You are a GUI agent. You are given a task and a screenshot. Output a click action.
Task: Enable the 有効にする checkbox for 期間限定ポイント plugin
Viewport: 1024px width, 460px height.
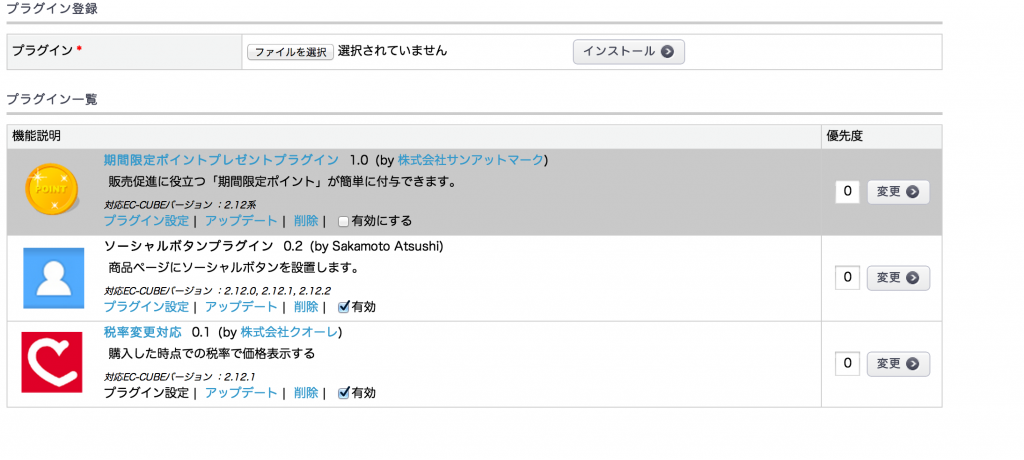(344, 222)
